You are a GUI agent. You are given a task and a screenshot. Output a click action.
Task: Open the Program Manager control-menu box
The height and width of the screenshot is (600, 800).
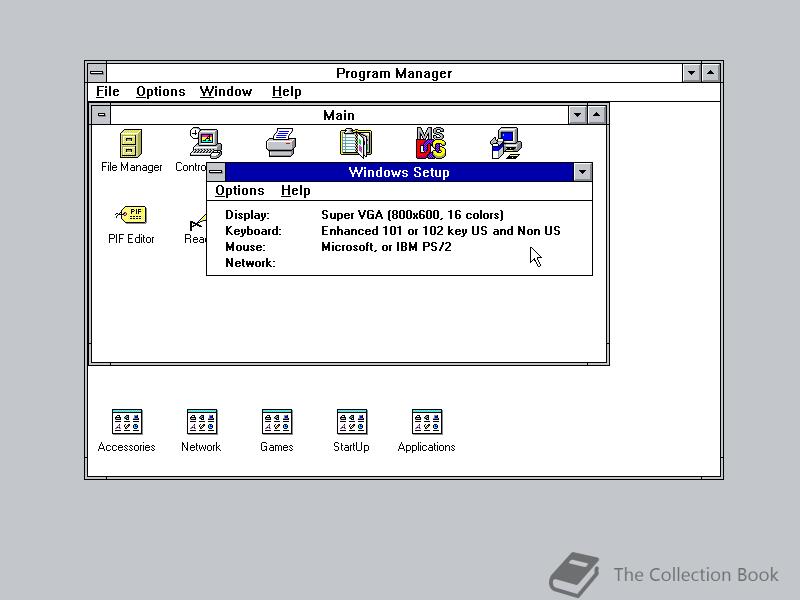click(x=97, y=73)
